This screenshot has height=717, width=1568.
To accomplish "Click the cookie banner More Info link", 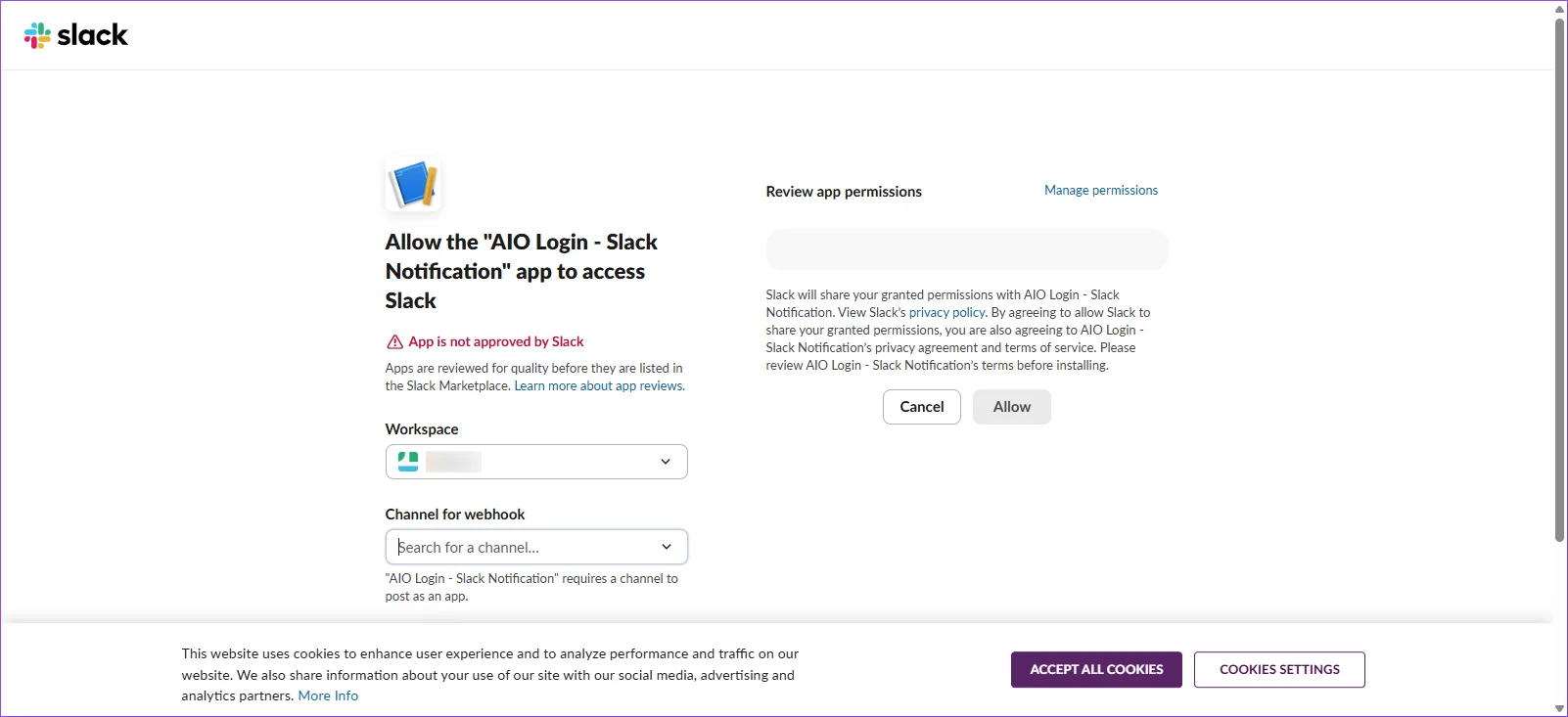I will (328, 696).
